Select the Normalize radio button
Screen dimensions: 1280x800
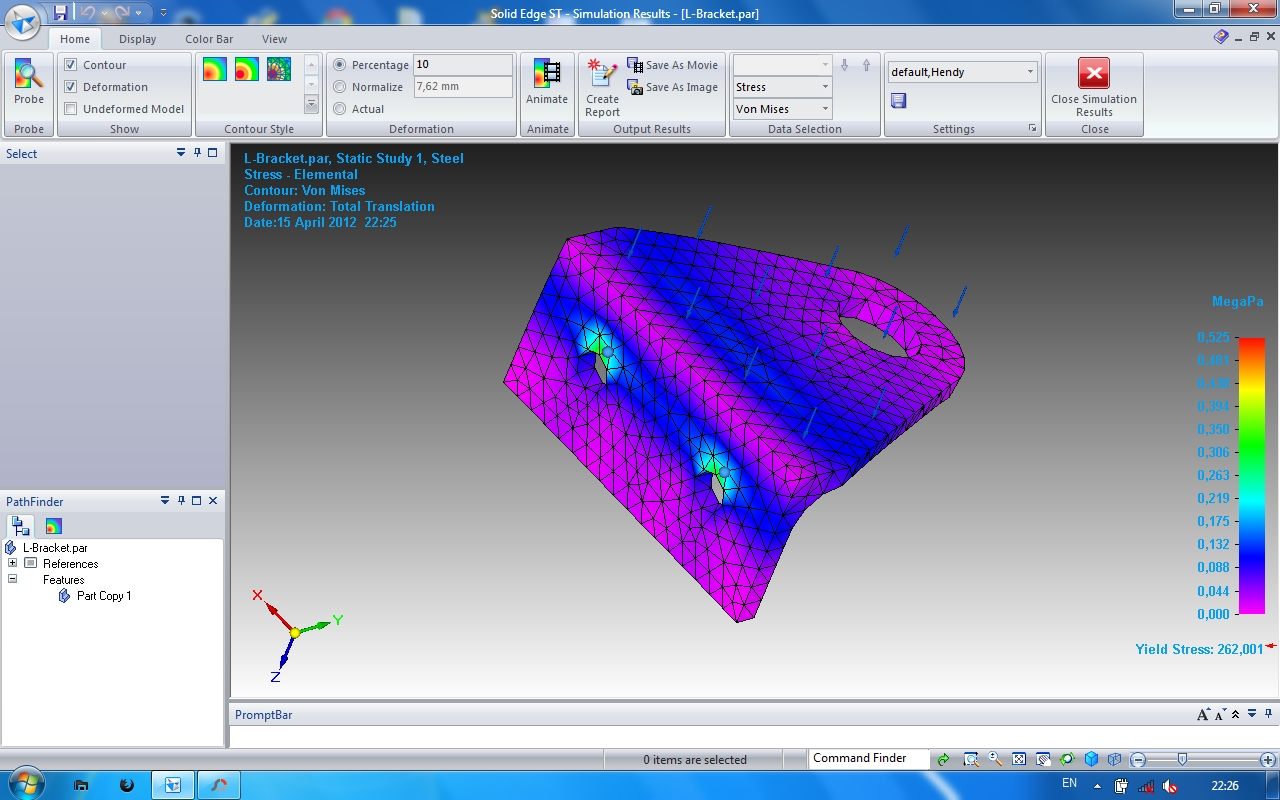340,87
